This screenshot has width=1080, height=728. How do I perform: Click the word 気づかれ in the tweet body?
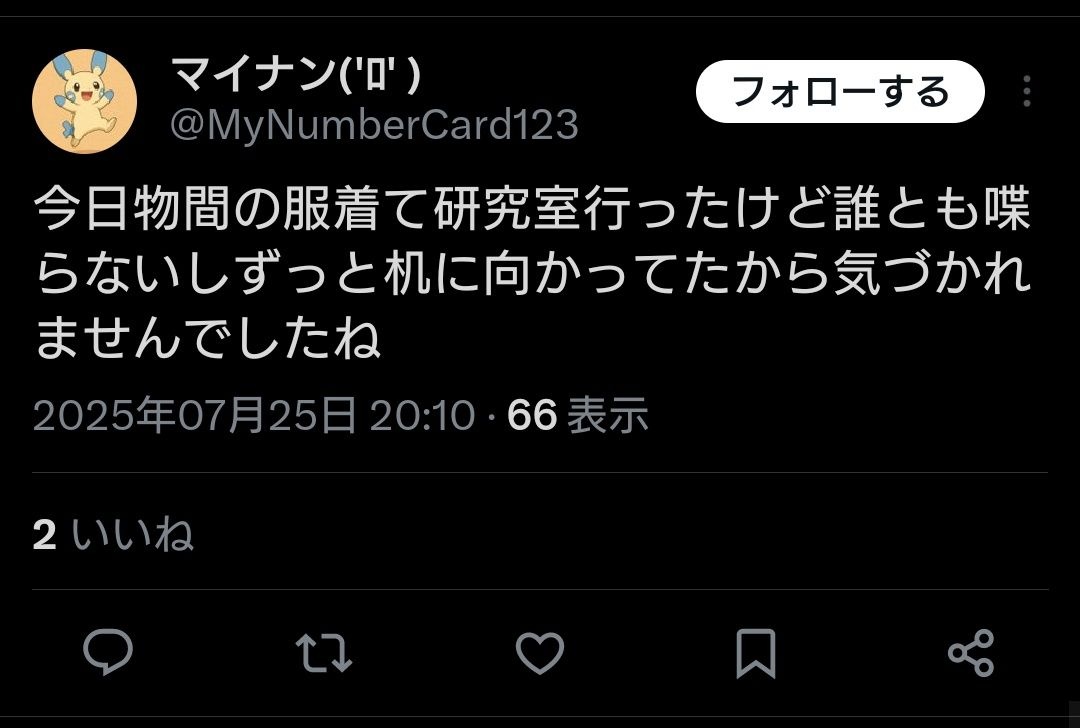(933, 273)
